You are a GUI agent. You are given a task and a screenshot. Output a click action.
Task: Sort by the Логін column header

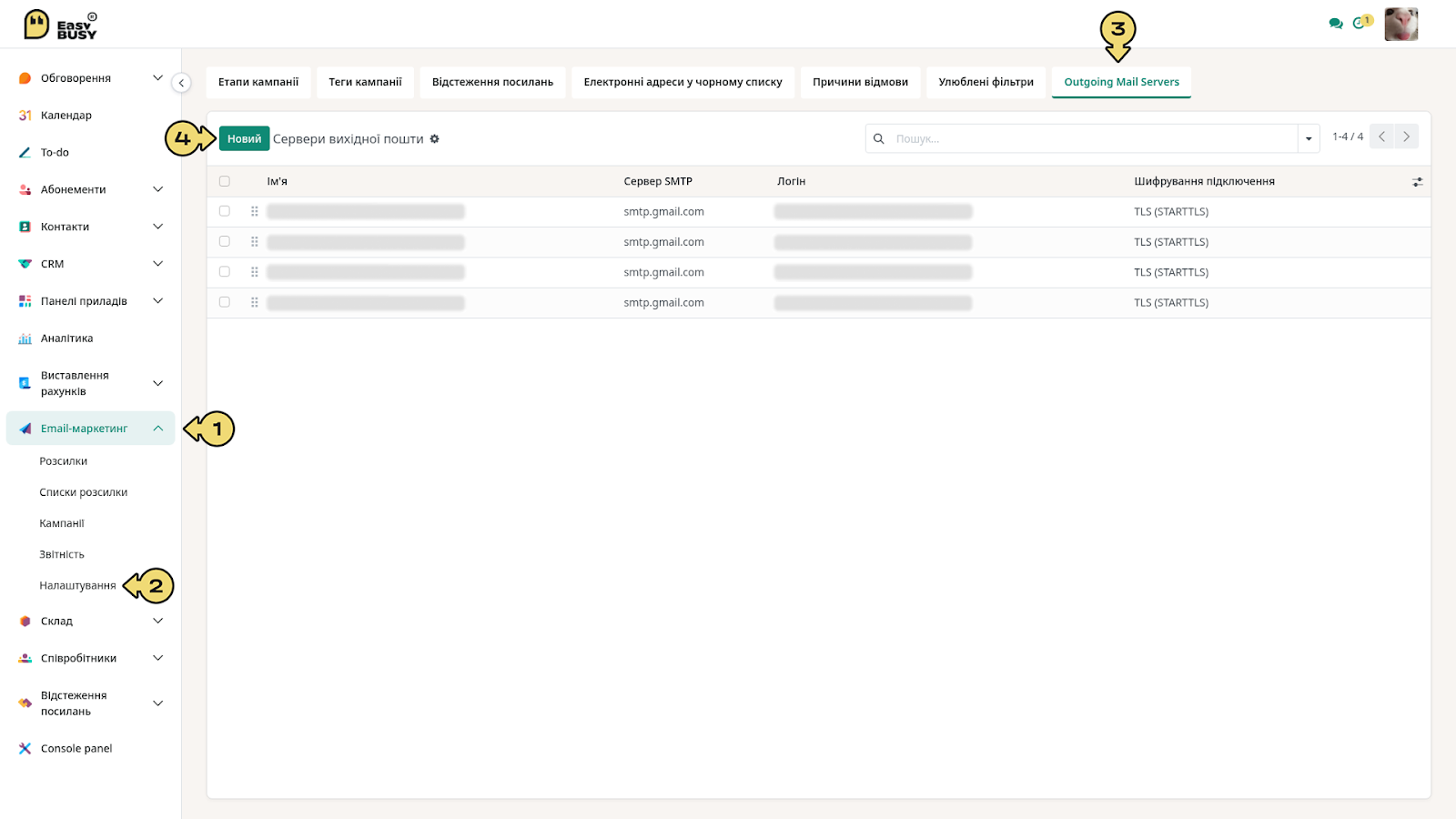point(791,181)
